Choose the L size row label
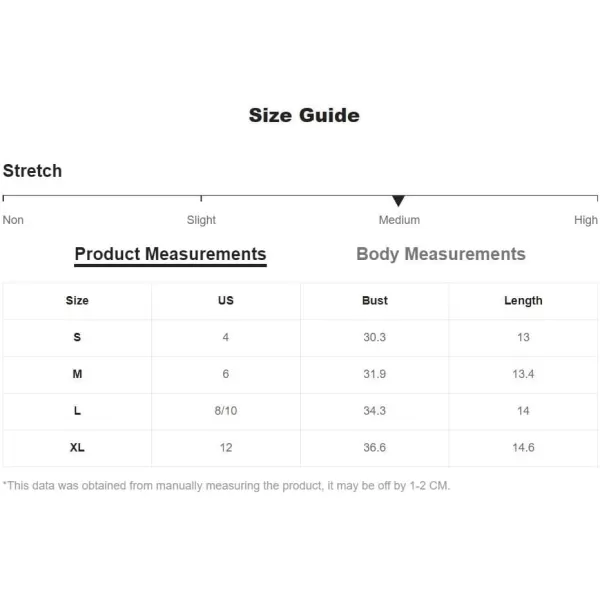 click(77, 411)
